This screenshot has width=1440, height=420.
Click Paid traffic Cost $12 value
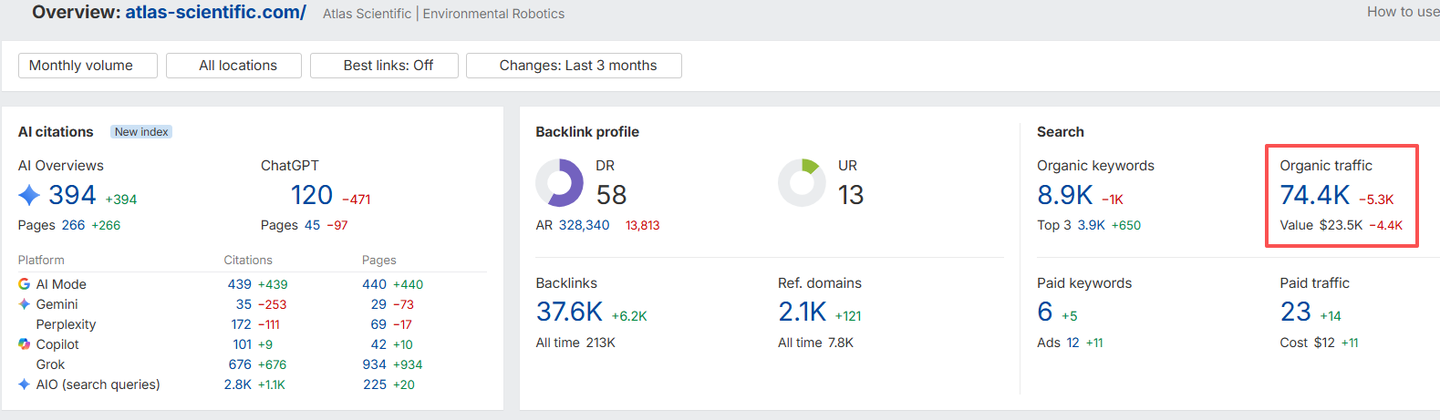[1324, 342]
